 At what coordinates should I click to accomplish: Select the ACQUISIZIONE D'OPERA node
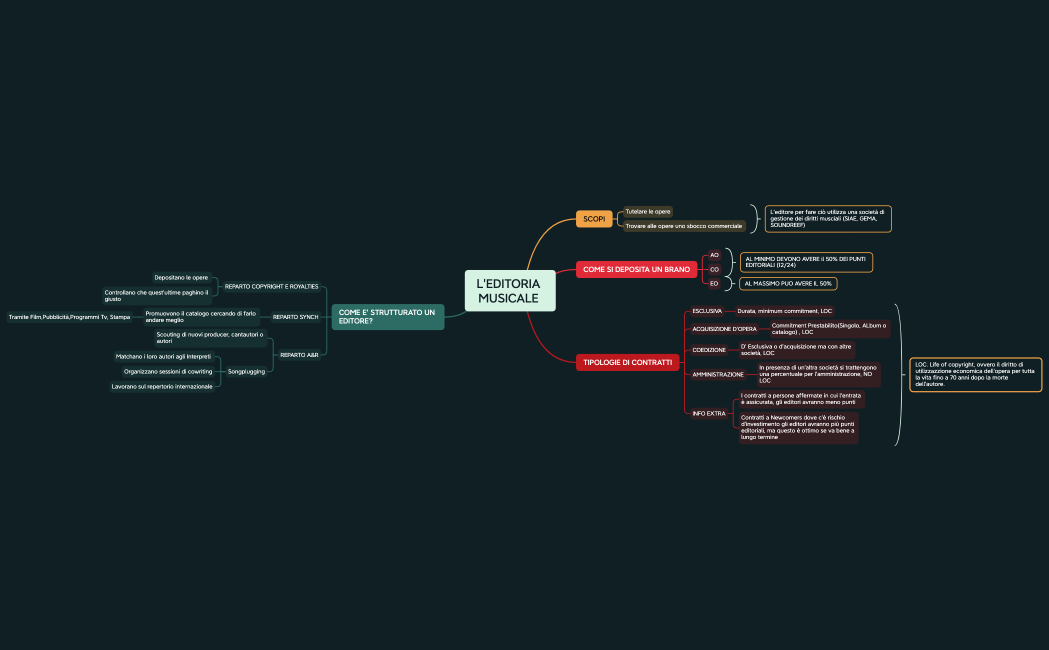[x=724, y=329]
